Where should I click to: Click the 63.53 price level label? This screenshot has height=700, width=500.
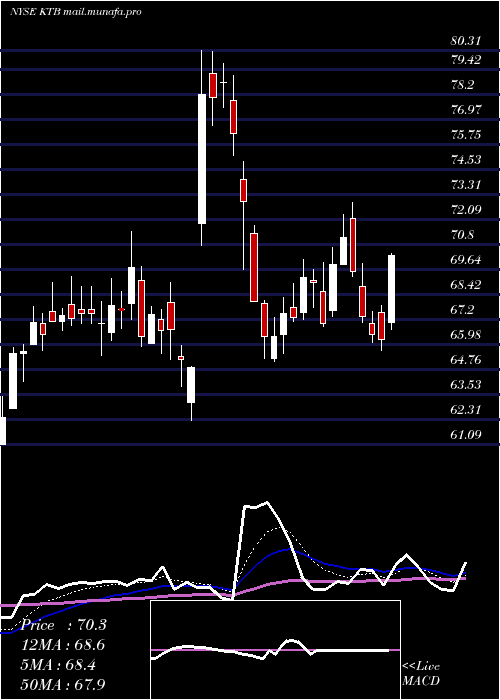coord(466,385)
